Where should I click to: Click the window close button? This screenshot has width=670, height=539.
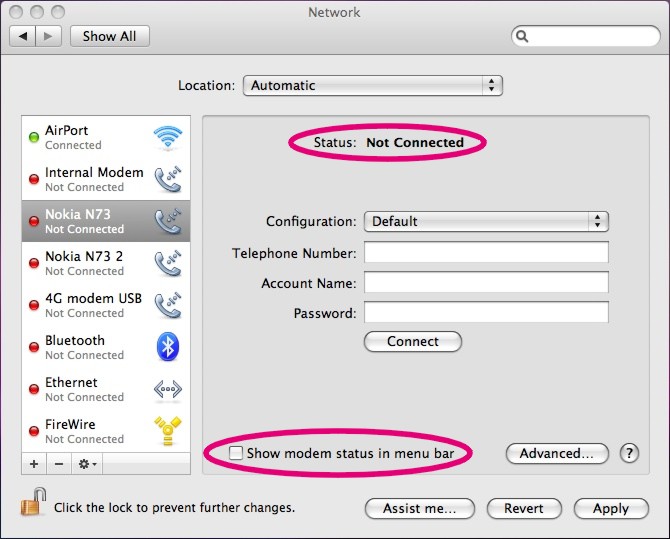16,12
